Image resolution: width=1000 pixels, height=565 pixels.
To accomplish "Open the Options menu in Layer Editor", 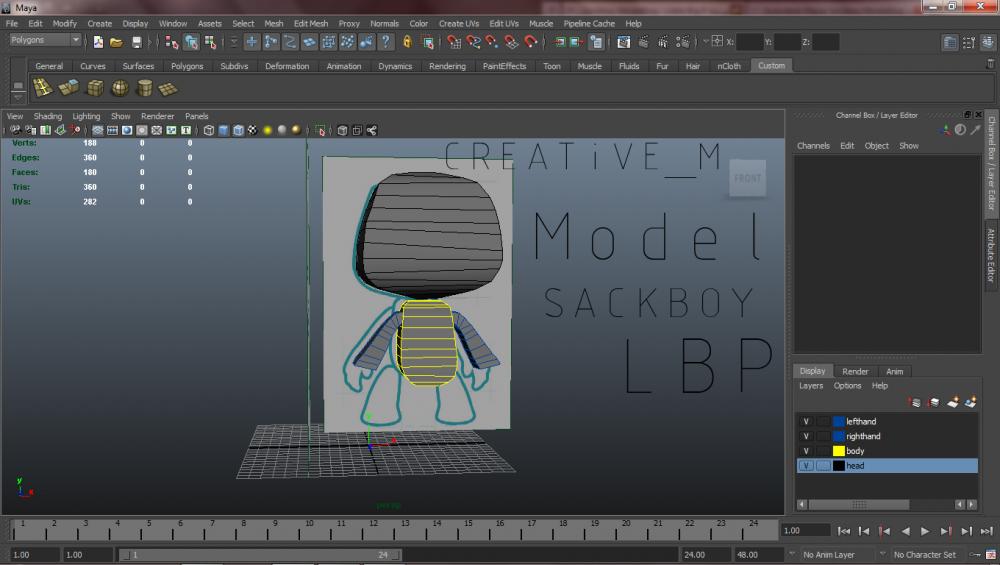I will click(847, 385).
